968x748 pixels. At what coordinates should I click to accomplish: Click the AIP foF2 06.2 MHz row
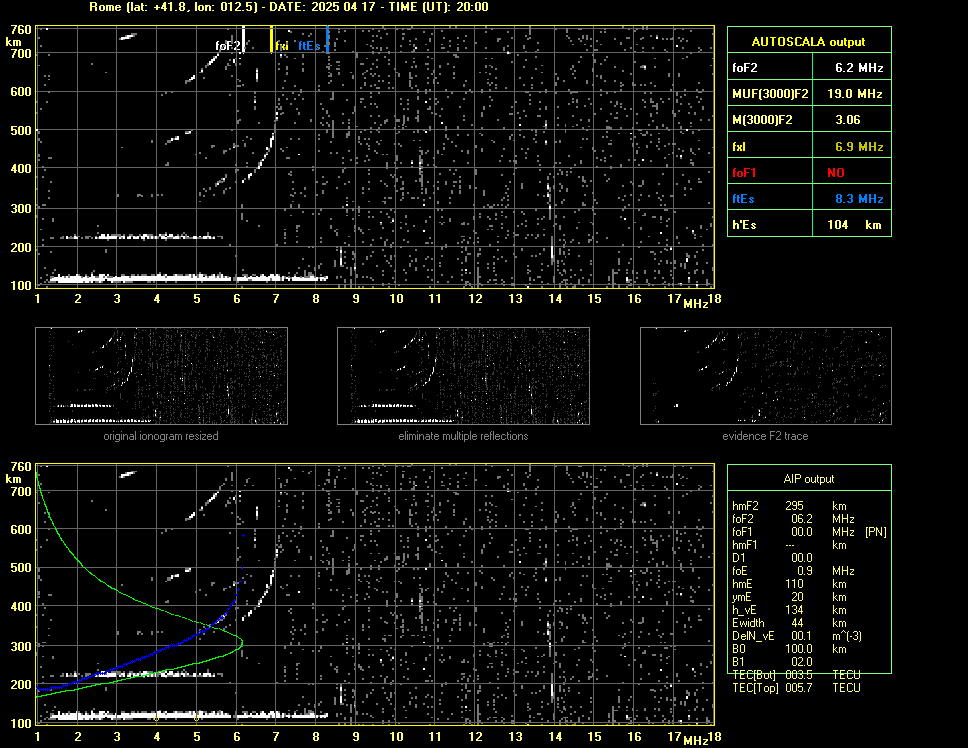click(x=793, y=519)
